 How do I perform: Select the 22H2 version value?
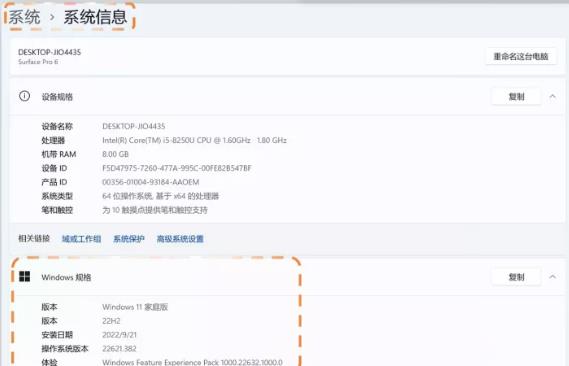[x=111, y=321]
